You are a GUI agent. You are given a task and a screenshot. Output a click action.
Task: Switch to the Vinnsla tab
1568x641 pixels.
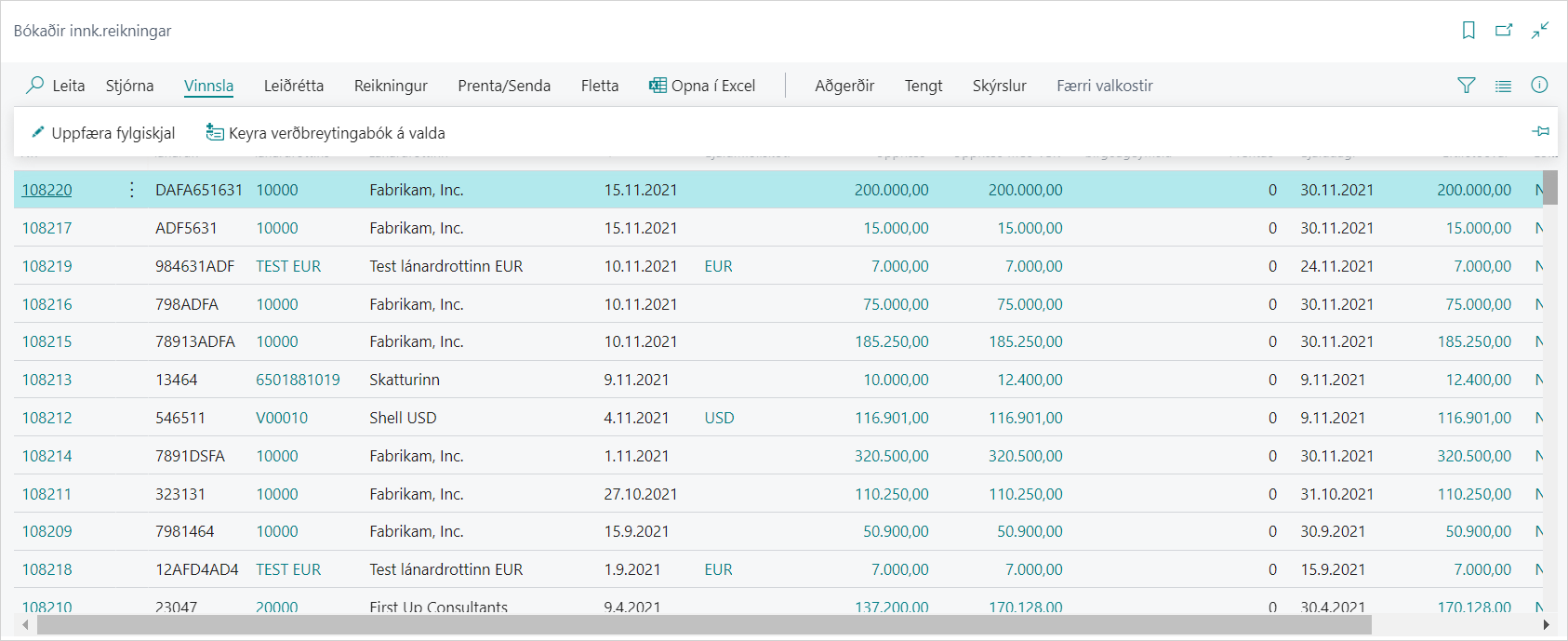point(208,86)
